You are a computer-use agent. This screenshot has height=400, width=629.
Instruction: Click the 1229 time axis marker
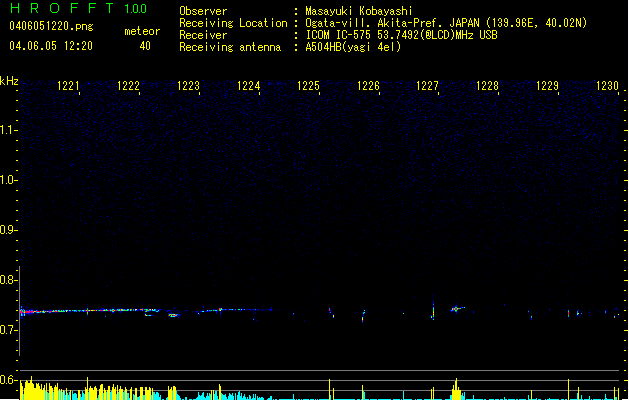click(547, 86)
